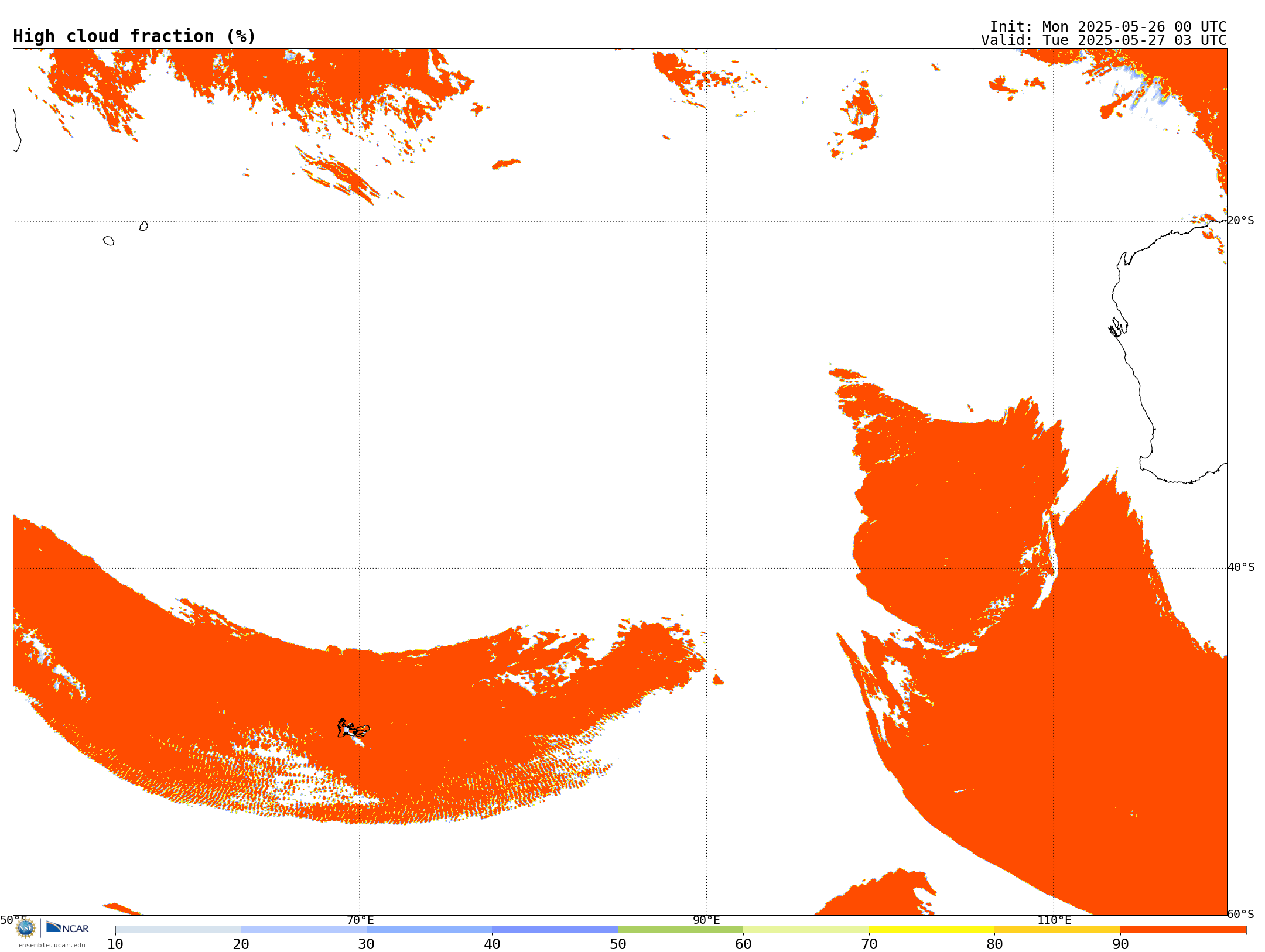
Task: Open the ensemble.ucar.edu link text
Action: 52,945
